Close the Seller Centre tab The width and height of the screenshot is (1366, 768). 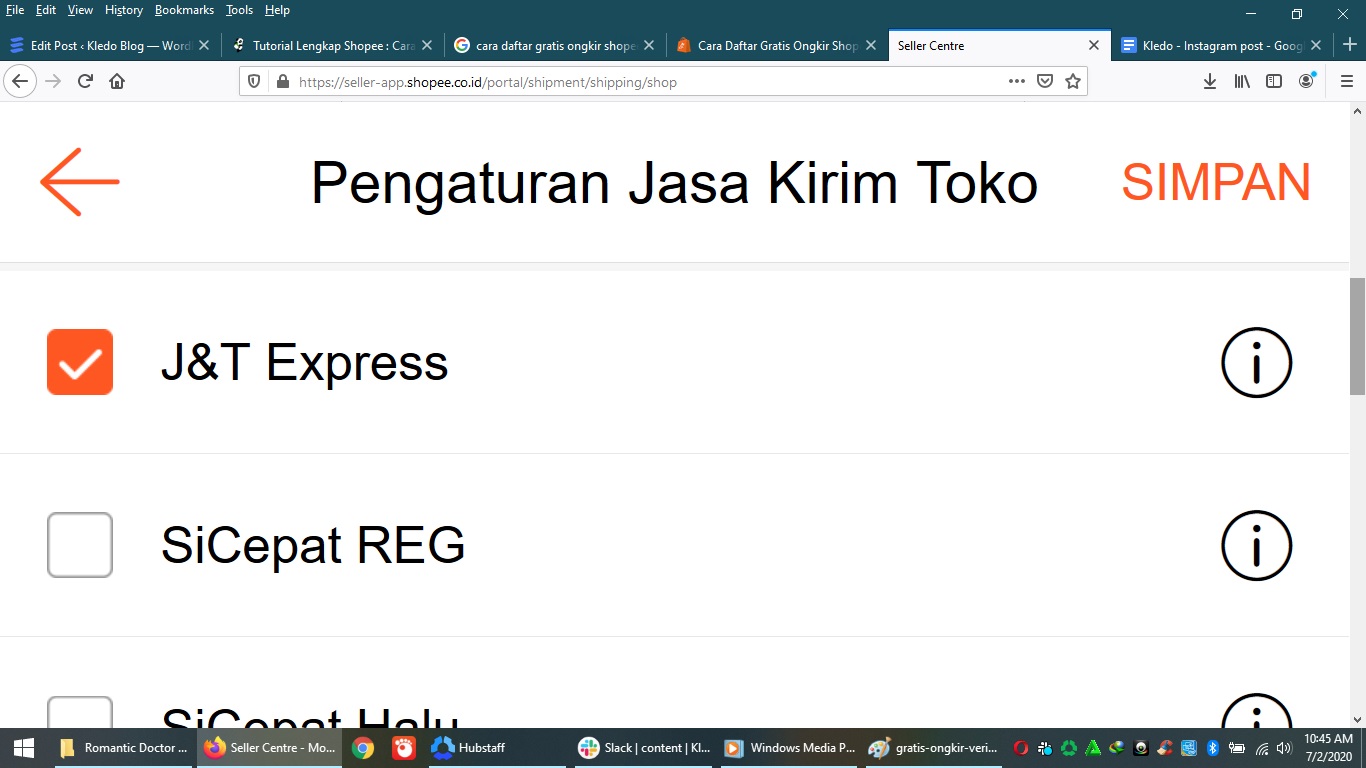click(1094, 45)
